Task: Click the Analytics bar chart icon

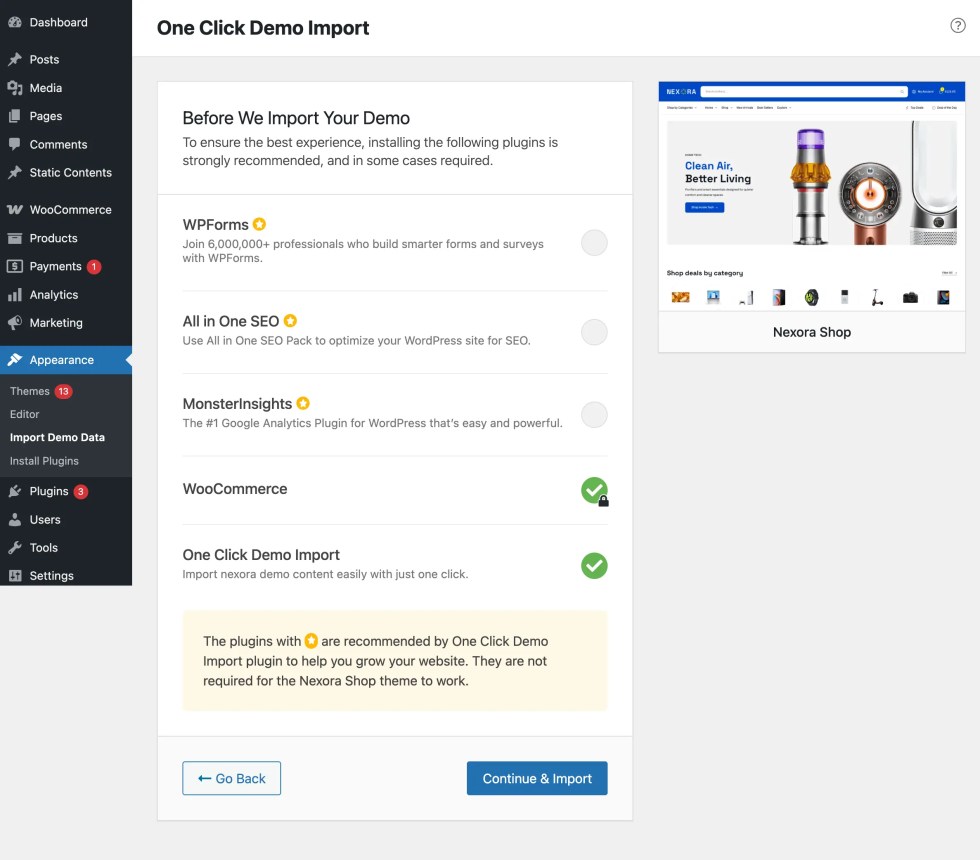Action: (15, 294)
